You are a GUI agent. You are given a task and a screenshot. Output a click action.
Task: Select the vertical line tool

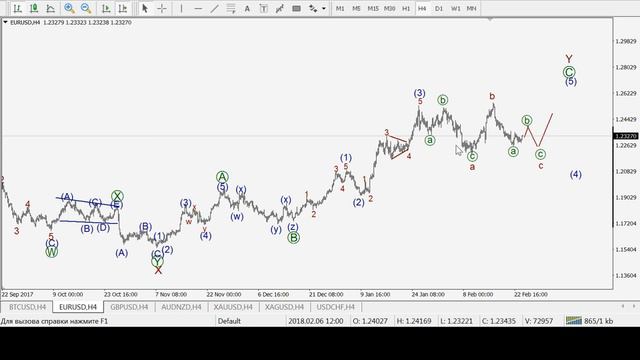[182, 8]
